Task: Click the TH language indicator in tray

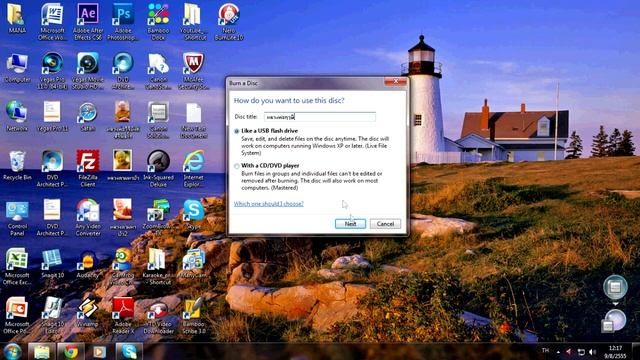Action: (x=545, y=351)
